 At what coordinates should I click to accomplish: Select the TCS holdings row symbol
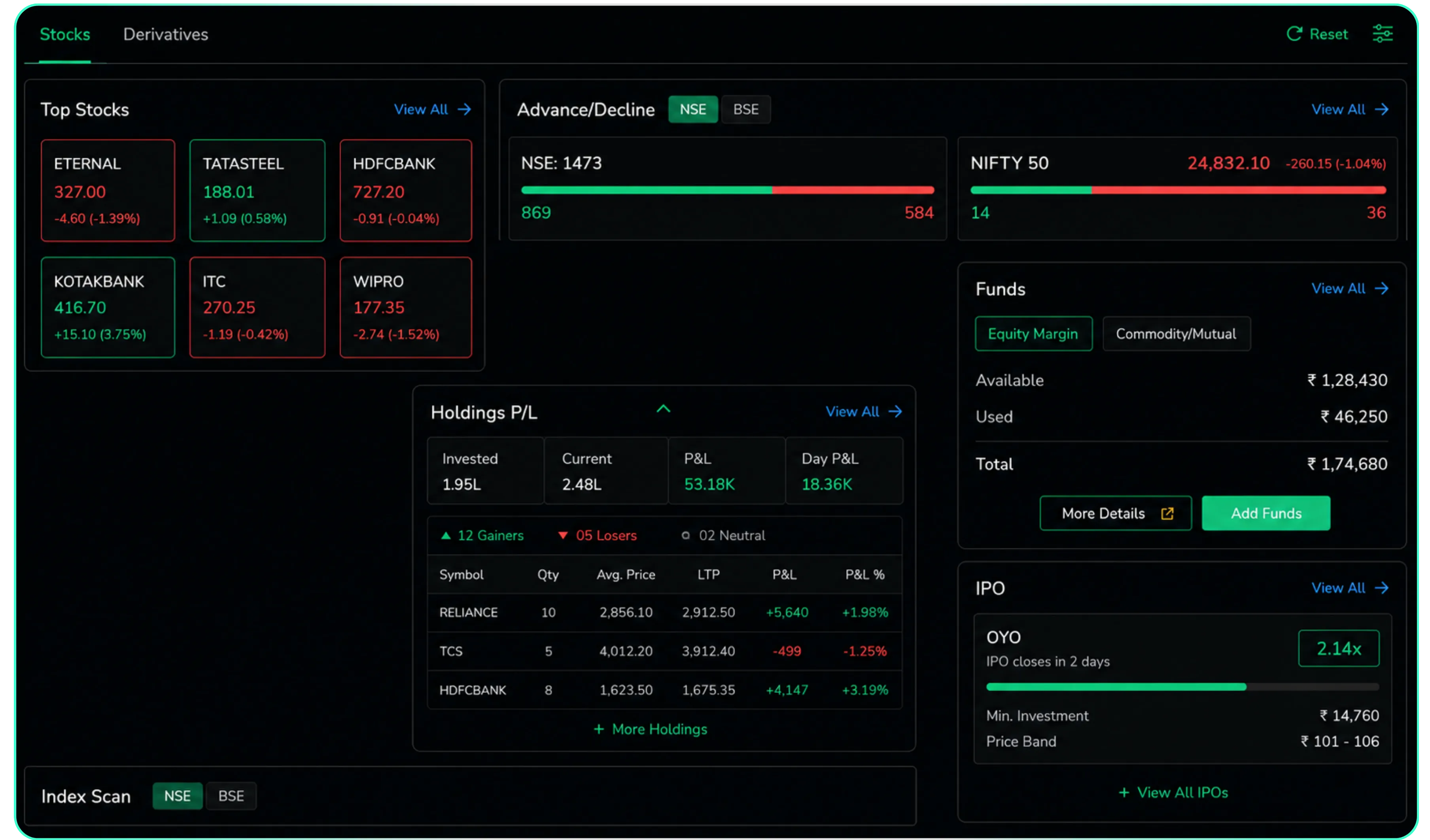450,651
